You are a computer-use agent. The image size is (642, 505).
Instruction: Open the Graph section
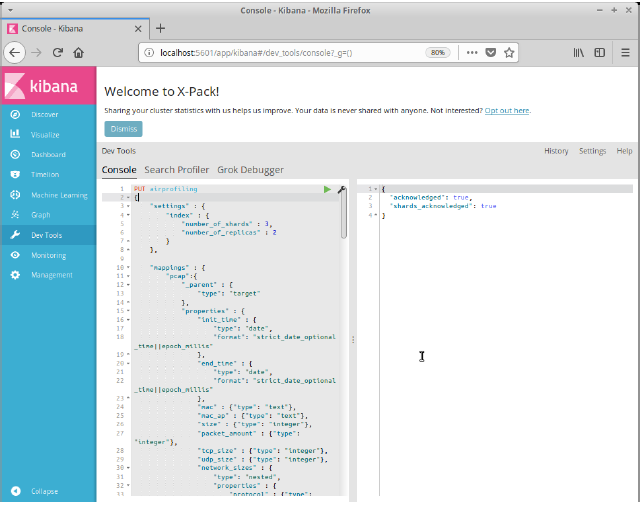click(40, 215)
